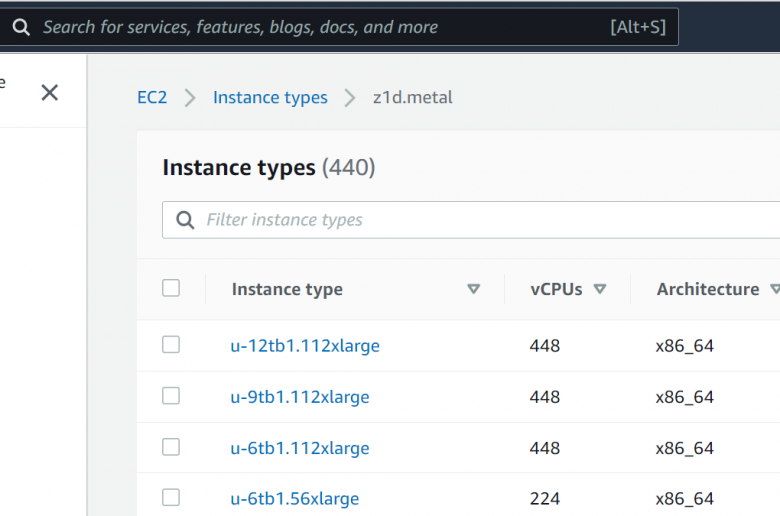Viewport: 780px width, 516px height.
Task: Focus the Filter instance types field
Action: [471, 220]
